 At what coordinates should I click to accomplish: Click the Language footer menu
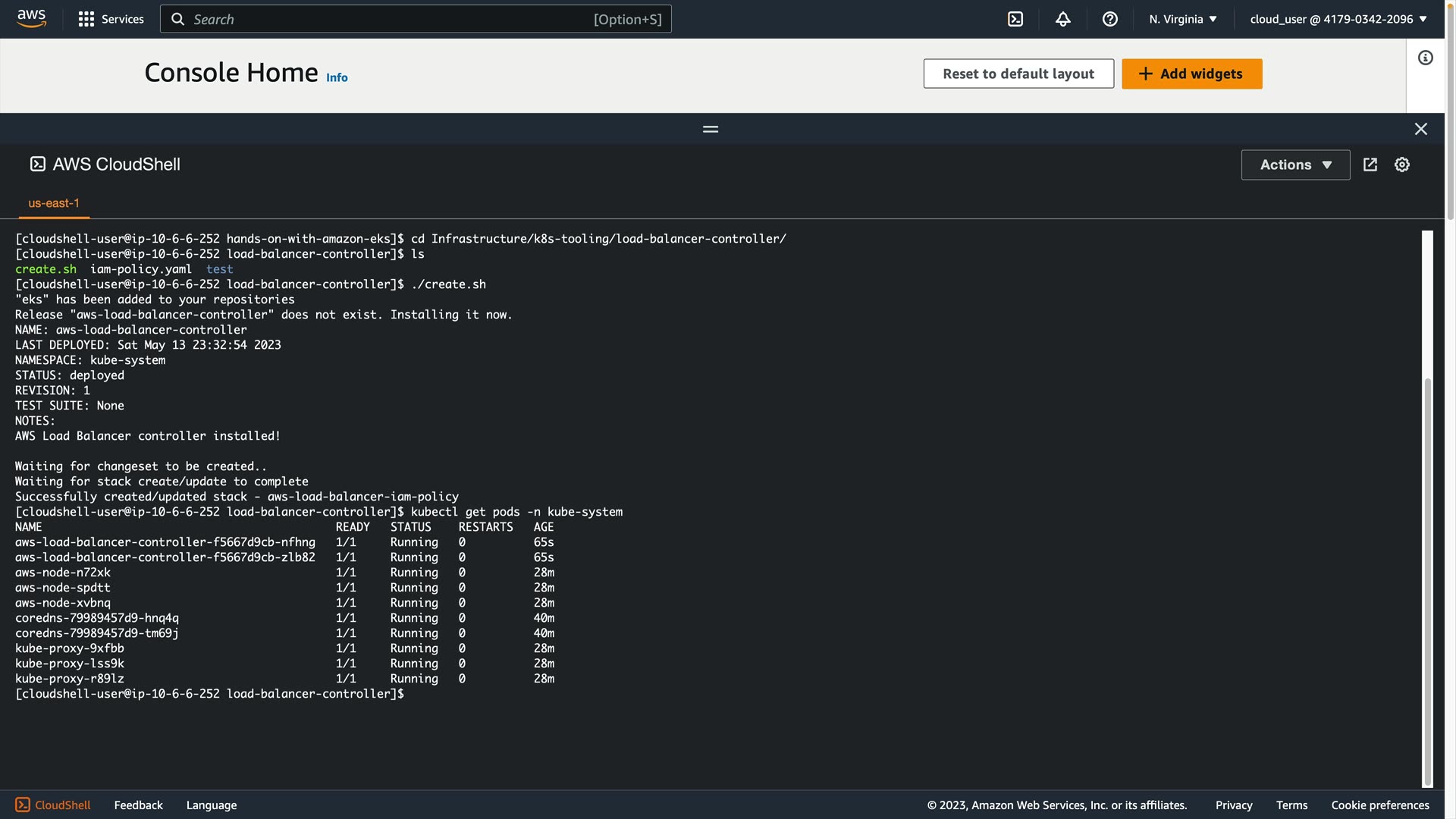[211, 805]
